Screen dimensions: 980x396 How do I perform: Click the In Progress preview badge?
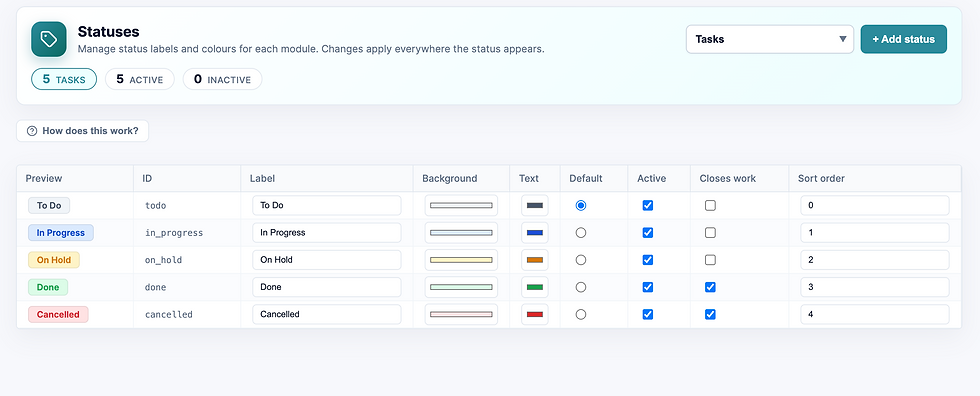[x=61, y=232]
